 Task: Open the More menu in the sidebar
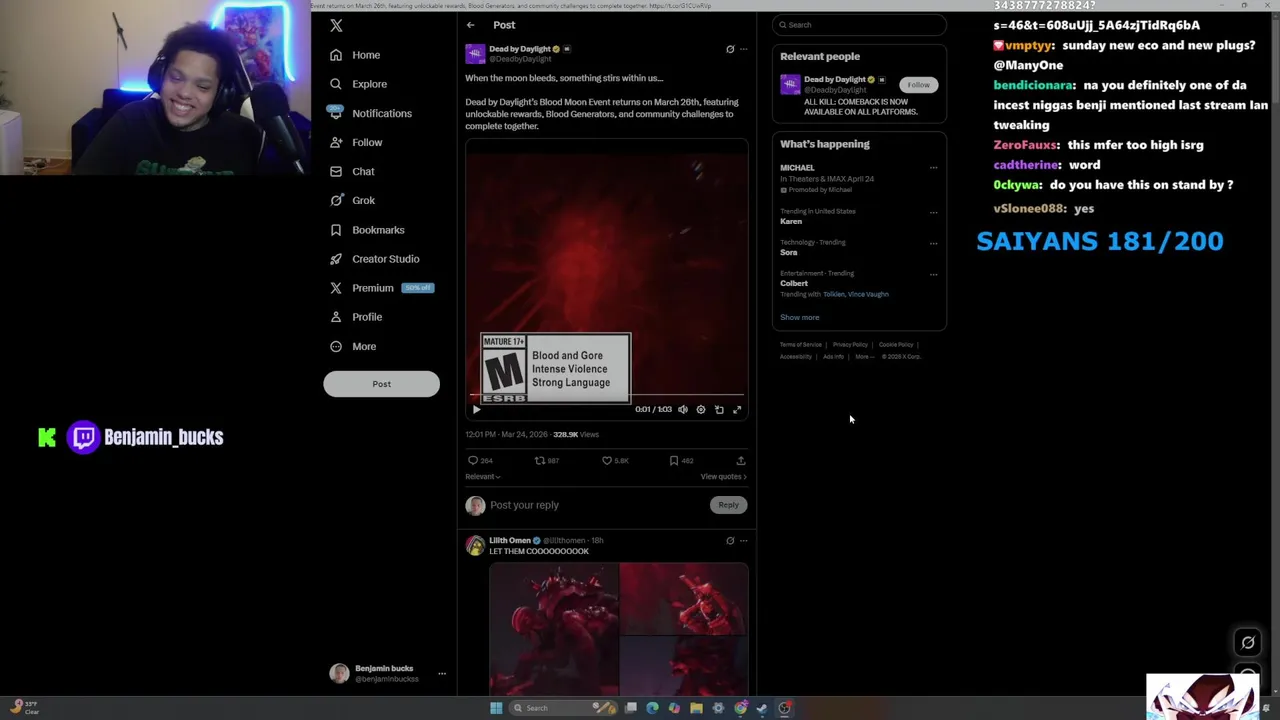pyautogui.click(x=364, y=346)
